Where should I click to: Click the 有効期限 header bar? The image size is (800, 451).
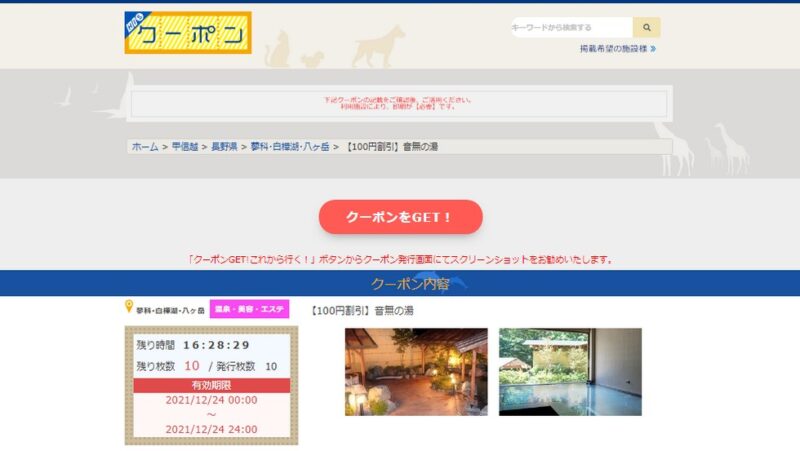click(212, 385)
